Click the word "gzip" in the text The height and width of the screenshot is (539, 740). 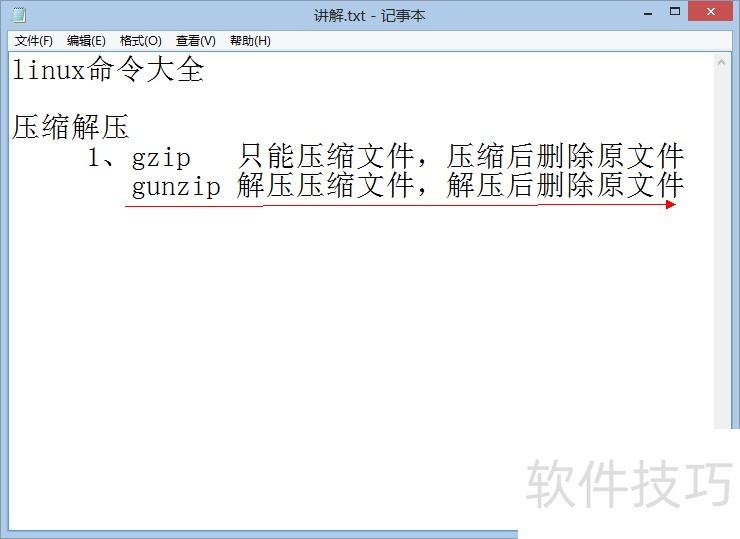[161, 158]
